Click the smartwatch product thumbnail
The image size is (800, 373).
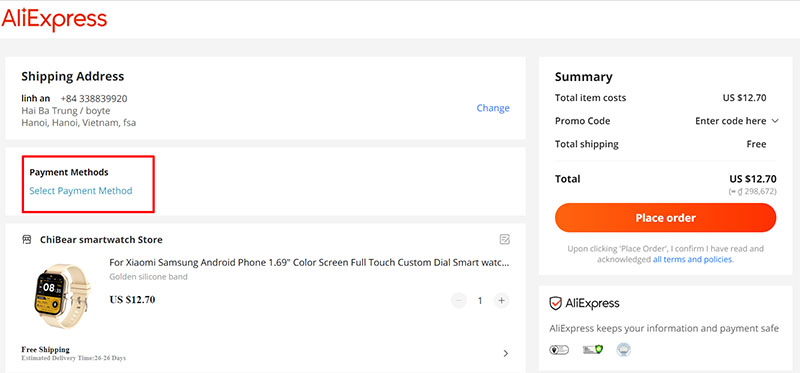(x=60, y=296)
